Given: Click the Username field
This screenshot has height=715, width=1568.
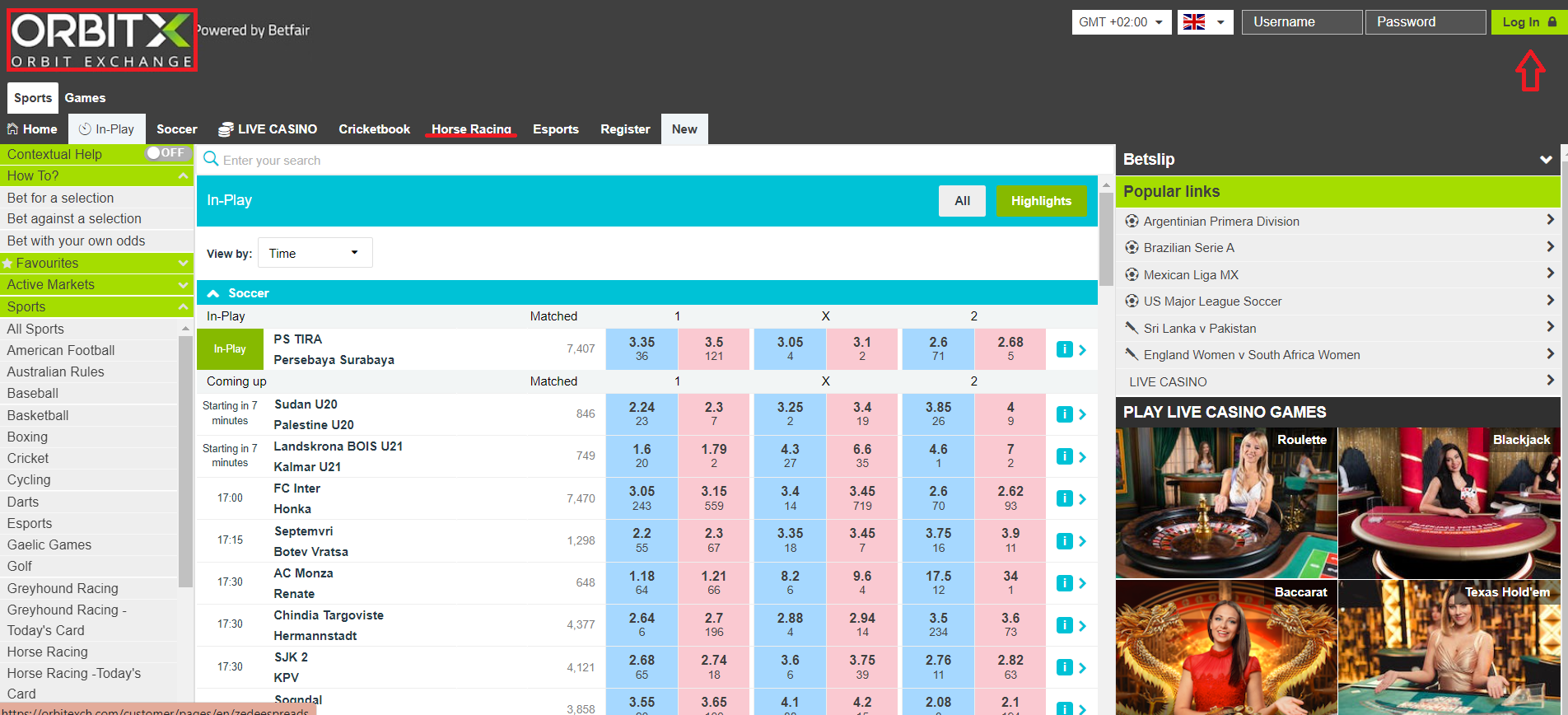Looking at the screenshot, I should pos(1302,22).
